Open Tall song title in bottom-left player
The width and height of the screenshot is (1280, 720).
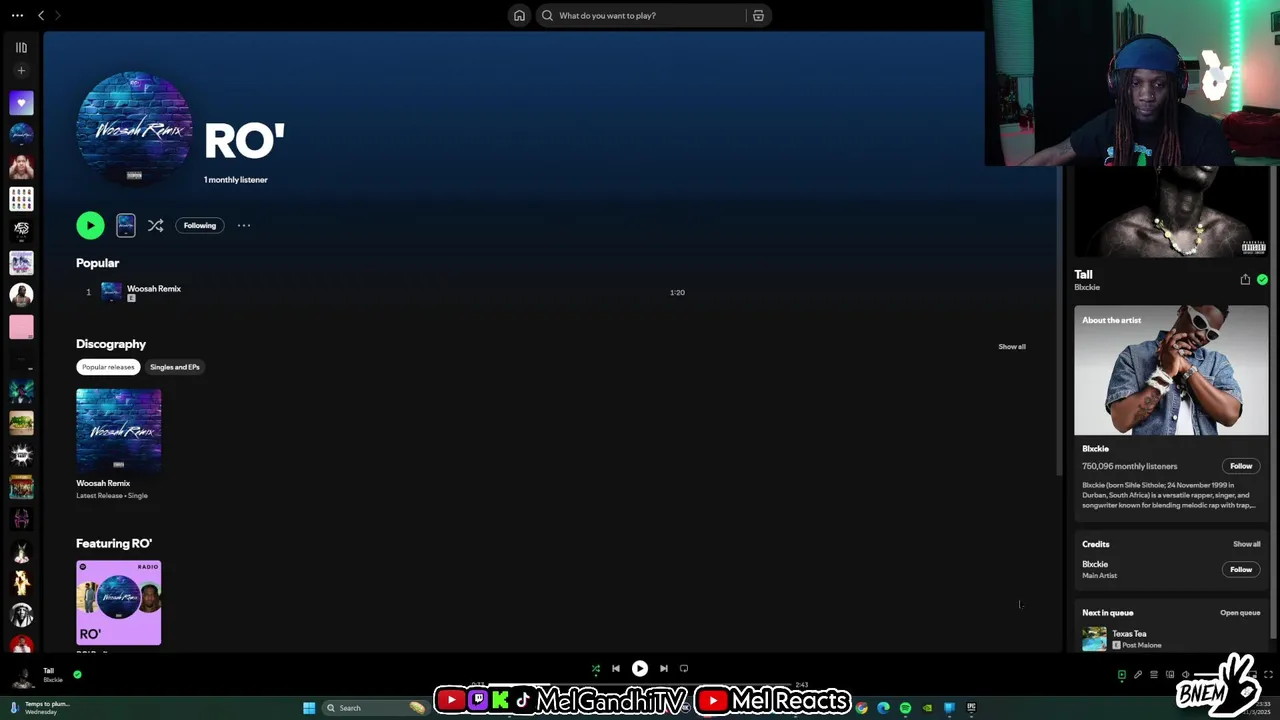coord(49,671)
